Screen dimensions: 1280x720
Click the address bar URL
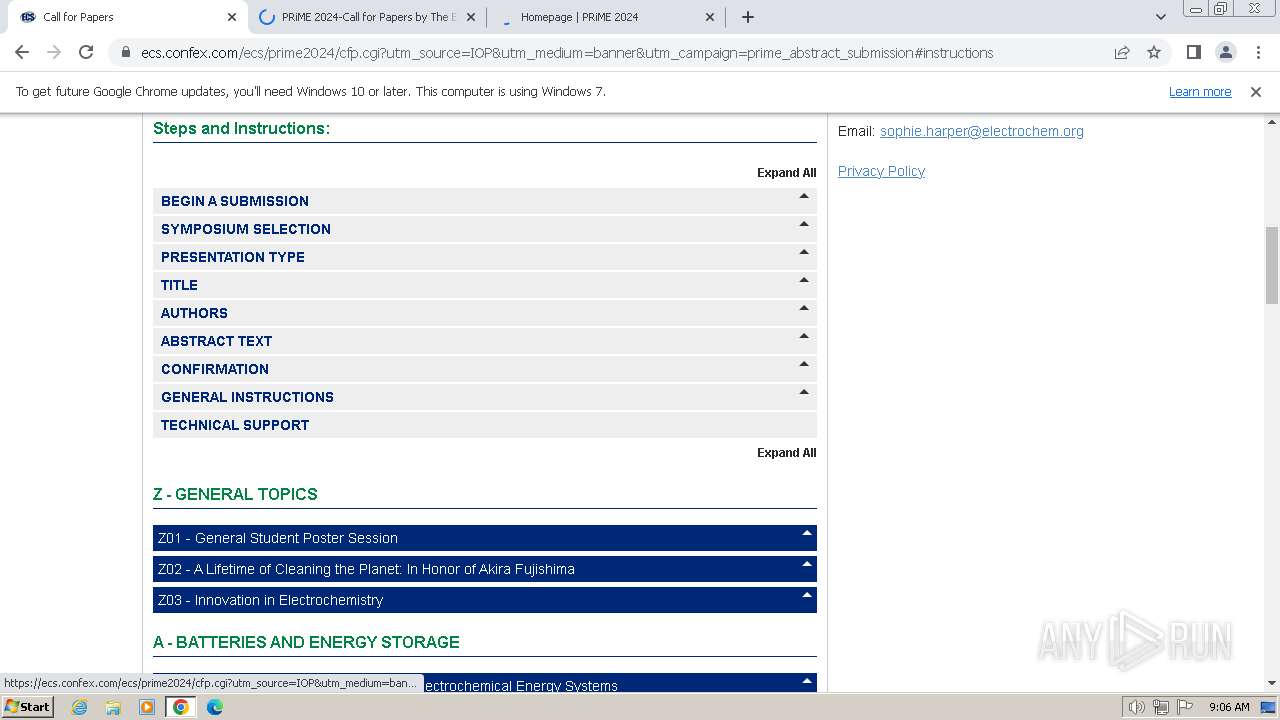[x=567, y=53]
